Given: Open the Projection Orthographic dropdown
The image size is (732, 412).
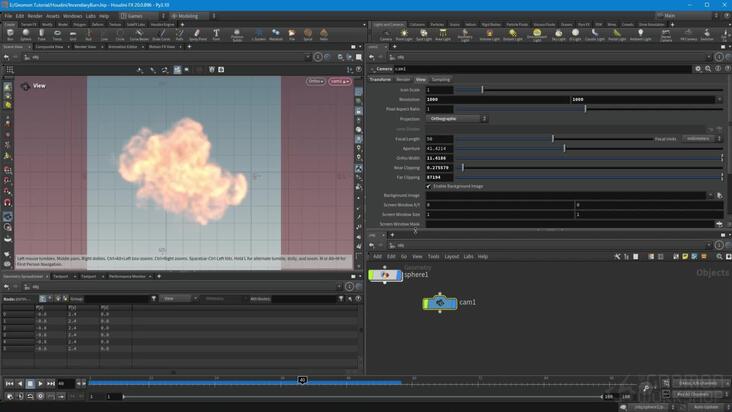Looking at the screenshot, I should [x=457, y=119].
